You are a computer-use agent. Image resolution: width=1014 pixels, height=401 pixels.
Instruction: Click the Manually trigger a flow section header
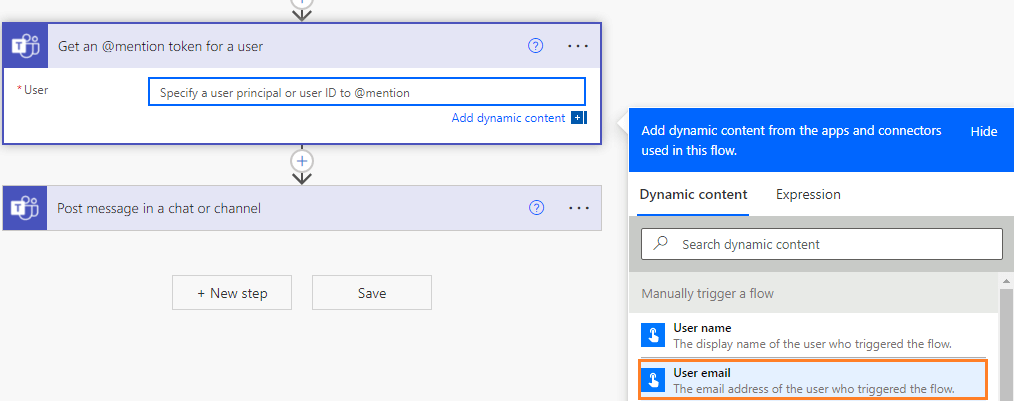[814, 294]
